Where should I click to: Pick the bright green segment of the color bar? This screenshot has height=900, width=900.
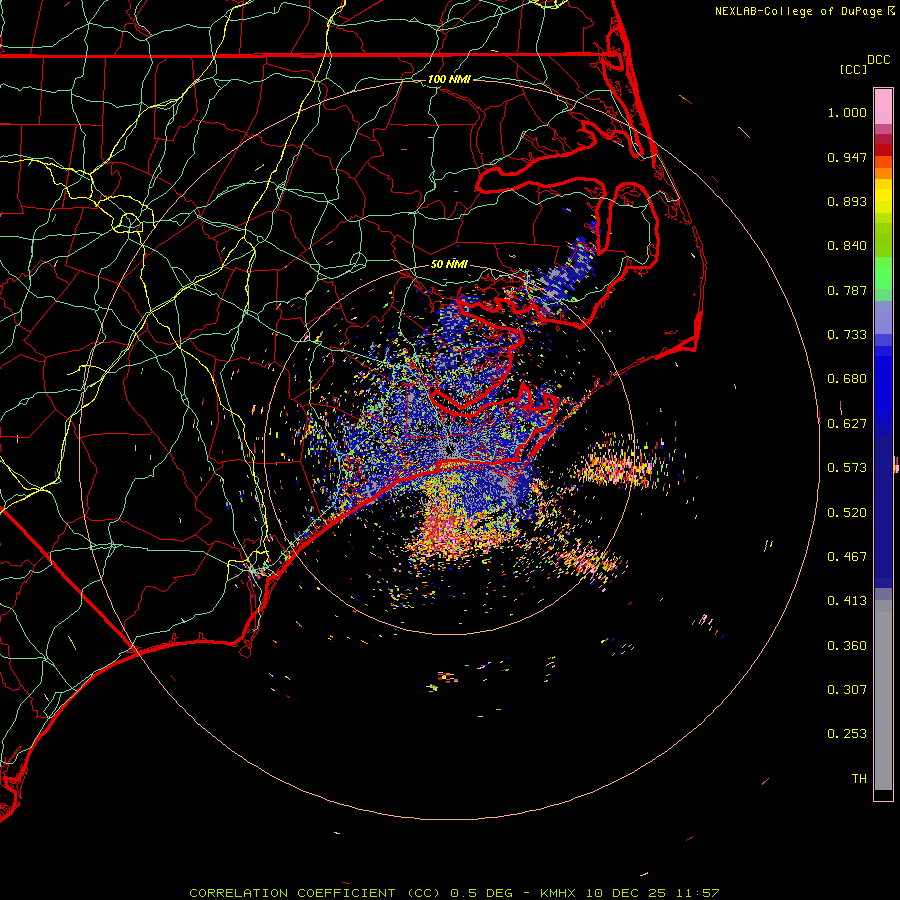(x=883, y=273)
